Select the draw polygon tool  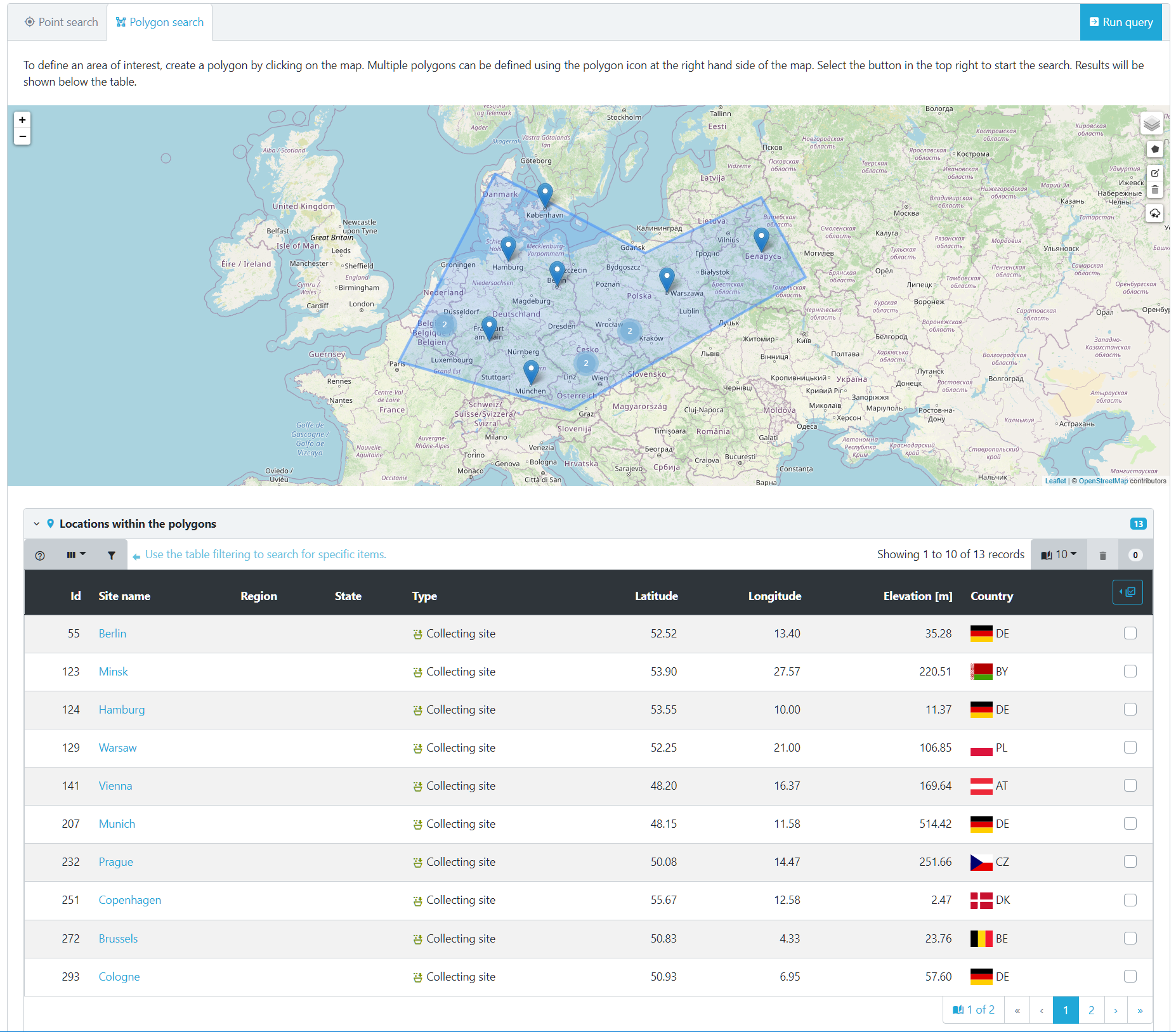pyautogui.click(x=1155, y=150)
